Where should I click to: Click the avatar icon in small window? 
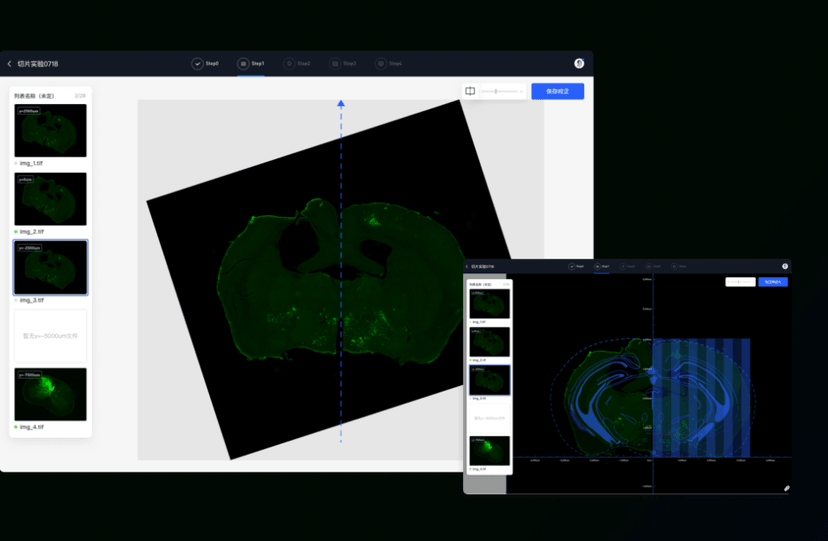[785, 266]
